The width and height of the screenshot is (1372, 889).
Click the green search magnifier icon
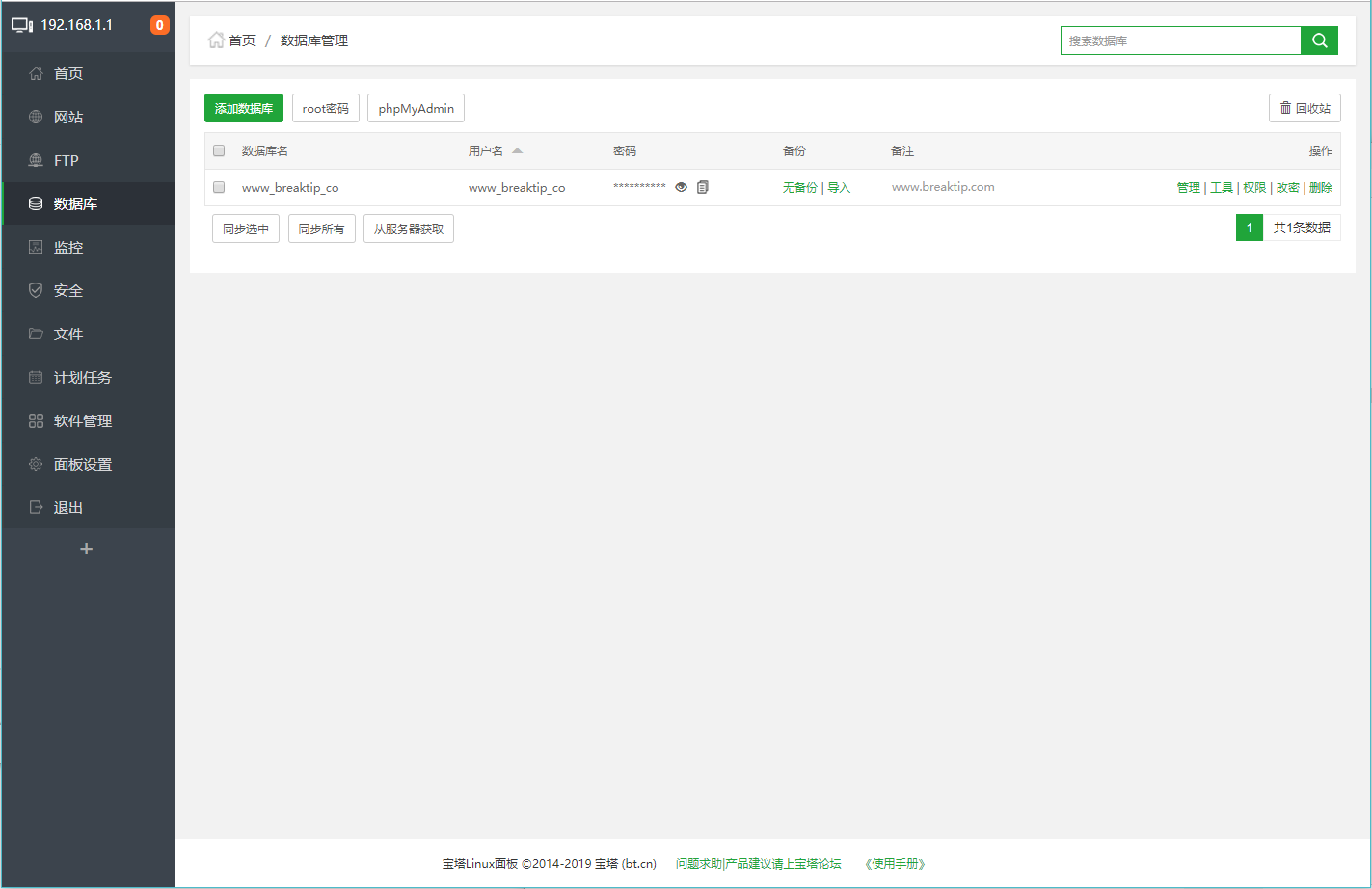coord(1318,40)
